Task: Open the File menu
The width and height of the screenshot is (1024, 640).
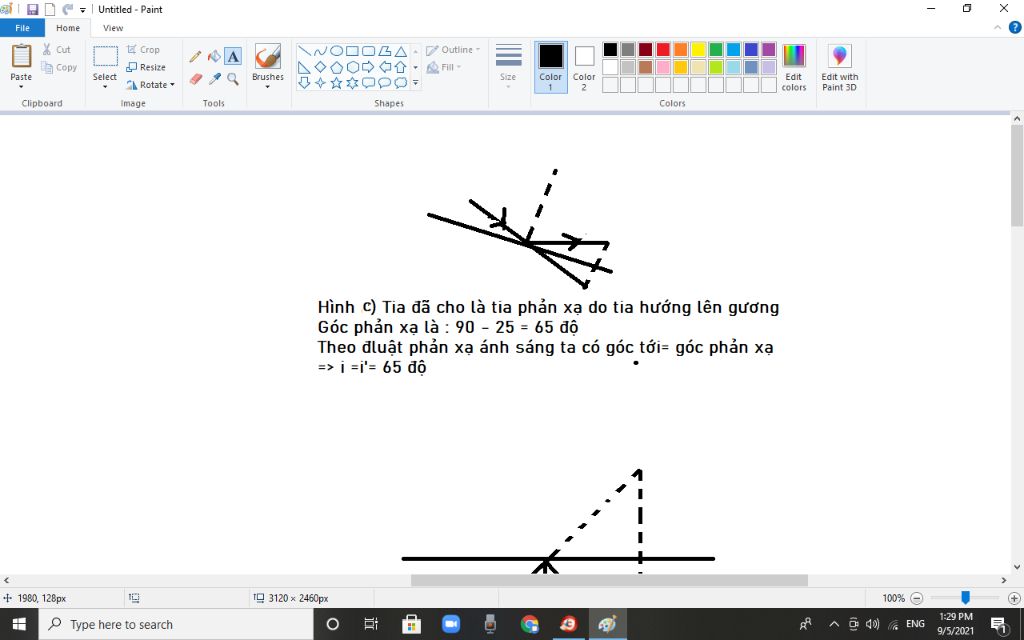Action: click(x=22, y=27)
